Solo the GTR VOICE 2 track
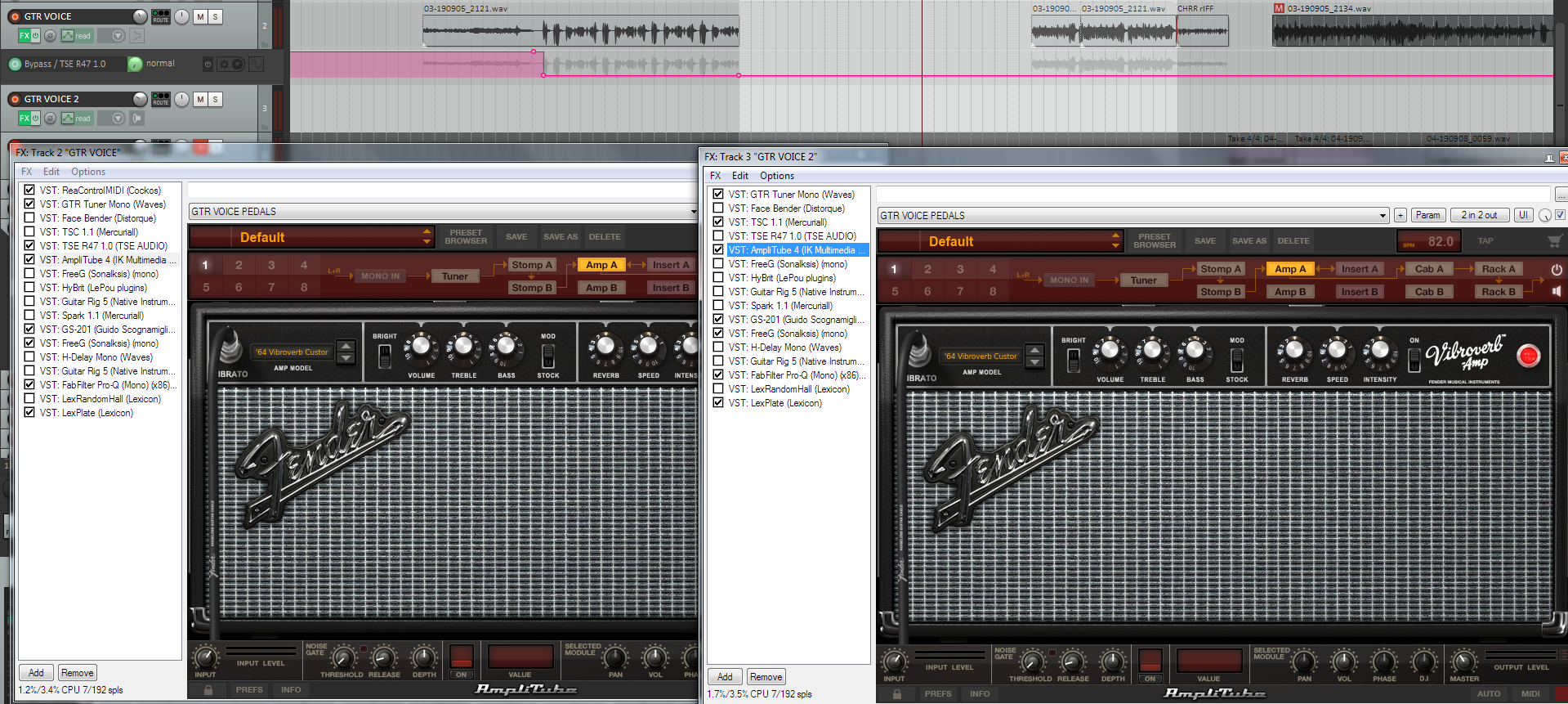 tap(216, 99)
